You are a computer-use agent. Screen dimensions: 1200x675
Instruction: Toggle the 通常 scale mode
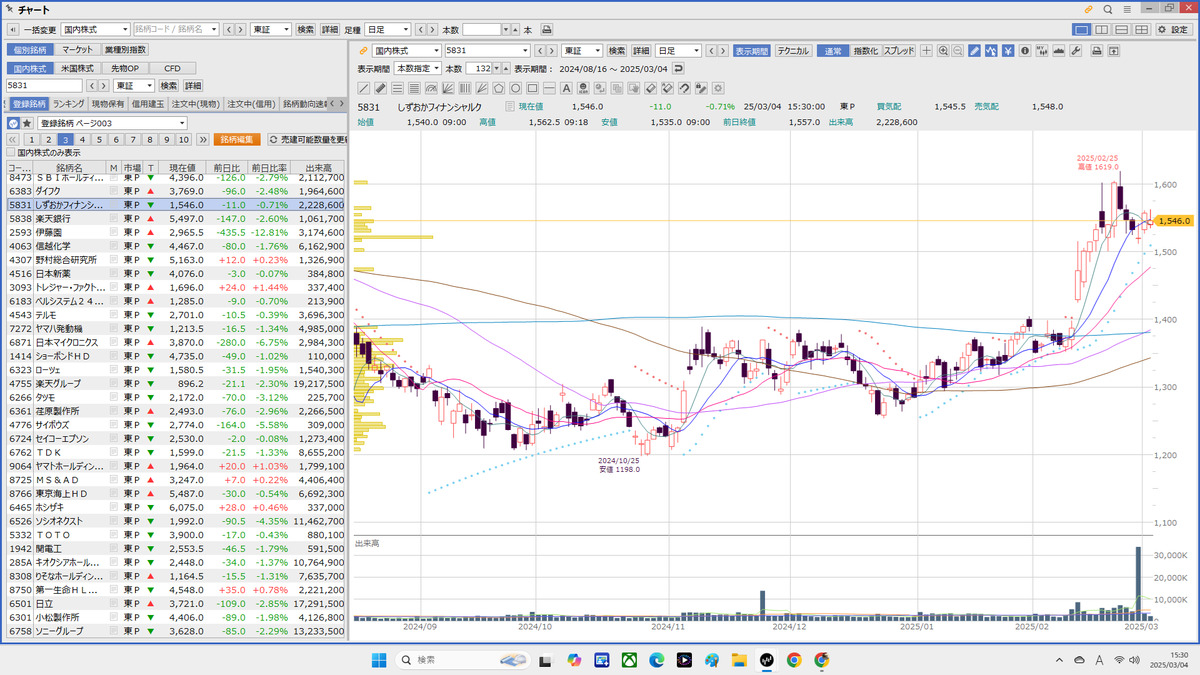832,50
